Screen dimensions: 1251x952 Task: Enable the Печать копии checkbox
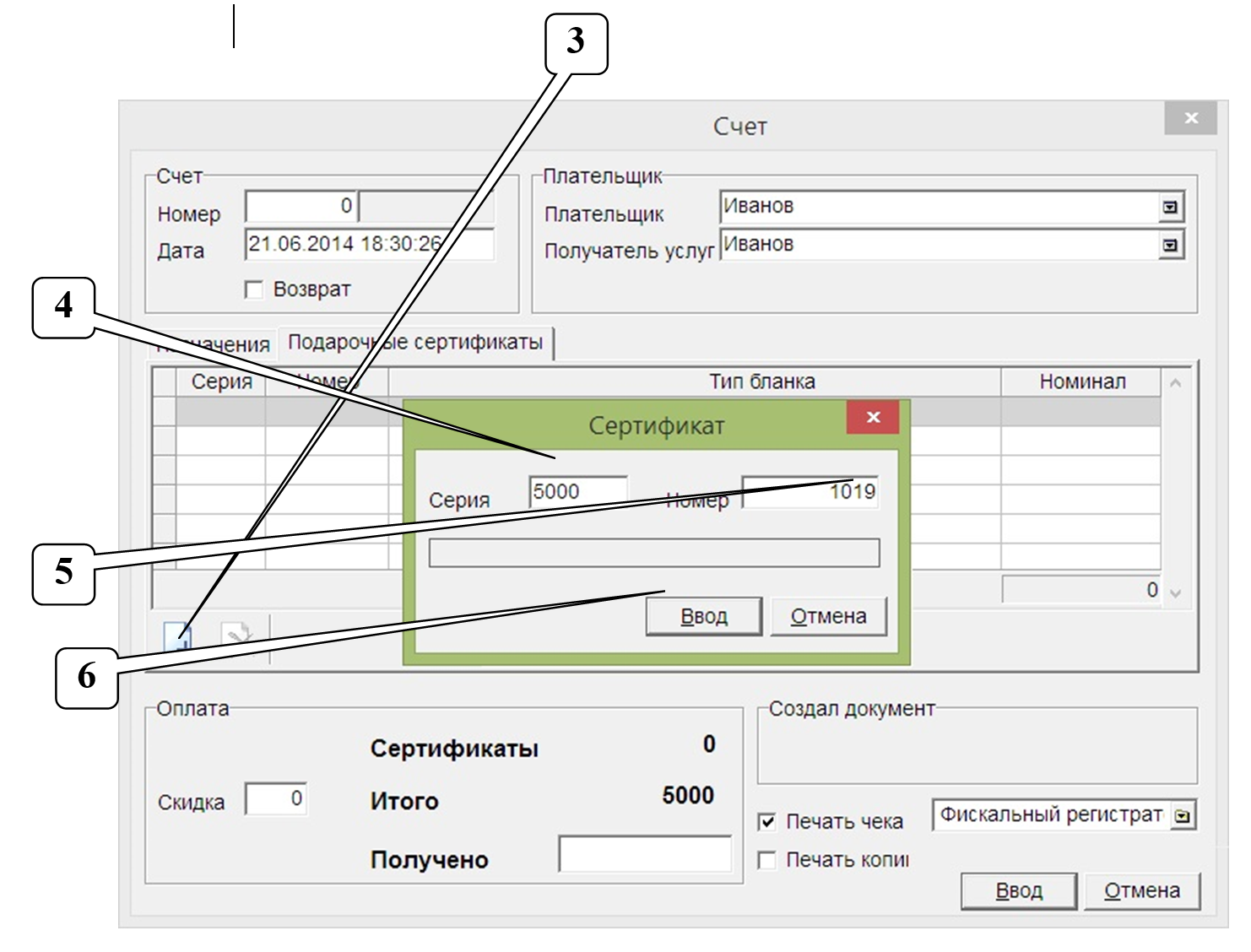coord(767,860)
